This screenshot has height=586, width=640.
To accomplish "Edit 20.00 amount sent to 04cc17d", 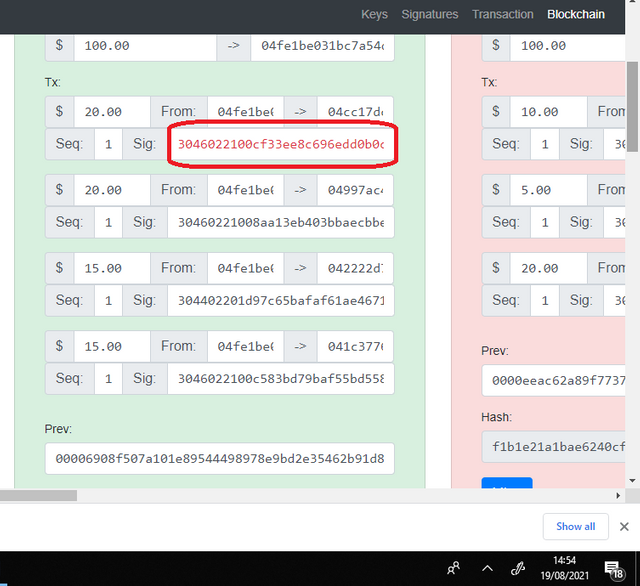I will tap(112, 111).
